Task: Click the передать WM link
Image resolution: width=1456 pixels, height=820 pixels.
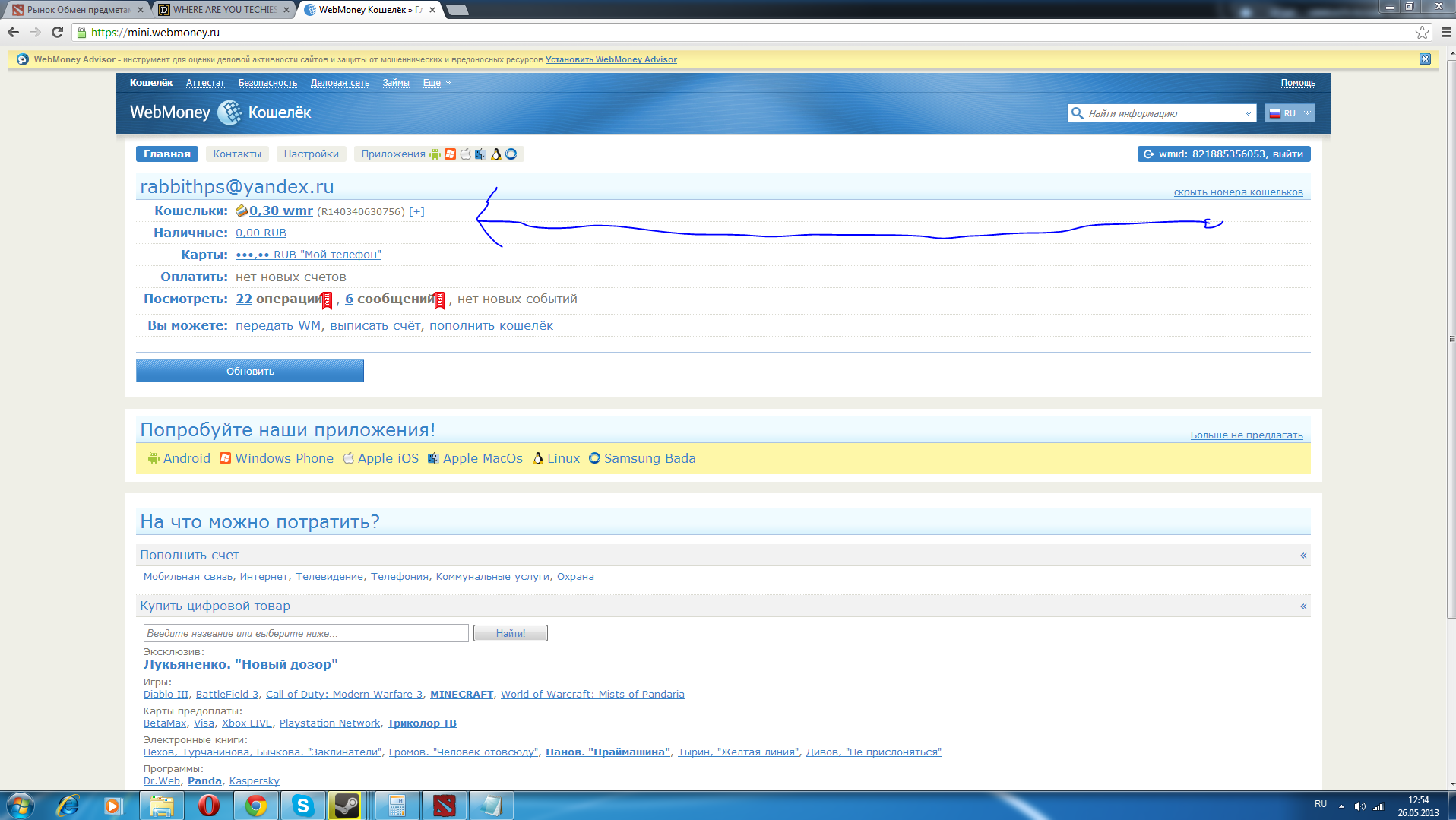Action: [x=278, y=326]
